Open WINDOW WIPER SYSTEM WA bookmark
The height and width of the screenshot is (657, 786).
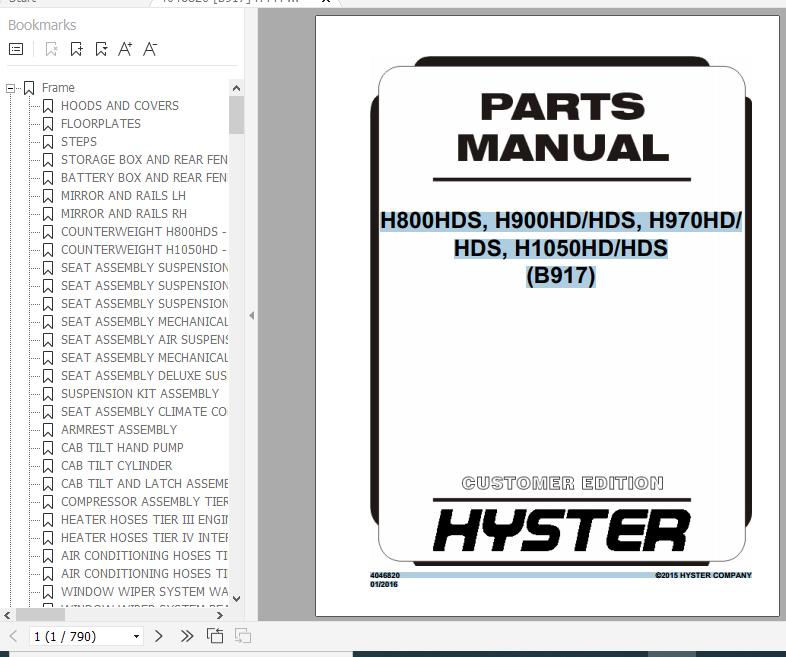(144, 592)
